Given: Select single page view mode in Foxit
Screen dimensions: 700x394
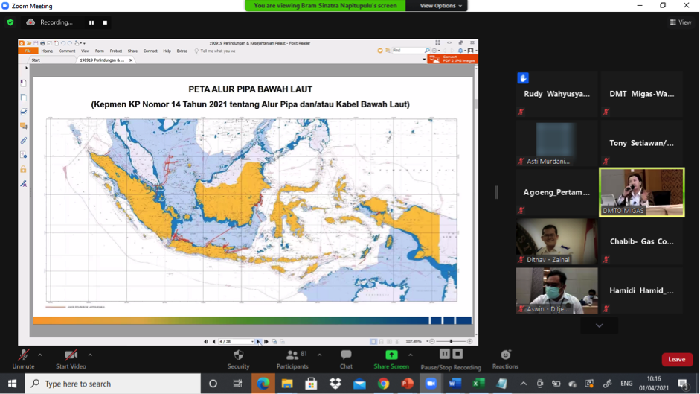Looking at the screenshot, I should coord(373,341).
